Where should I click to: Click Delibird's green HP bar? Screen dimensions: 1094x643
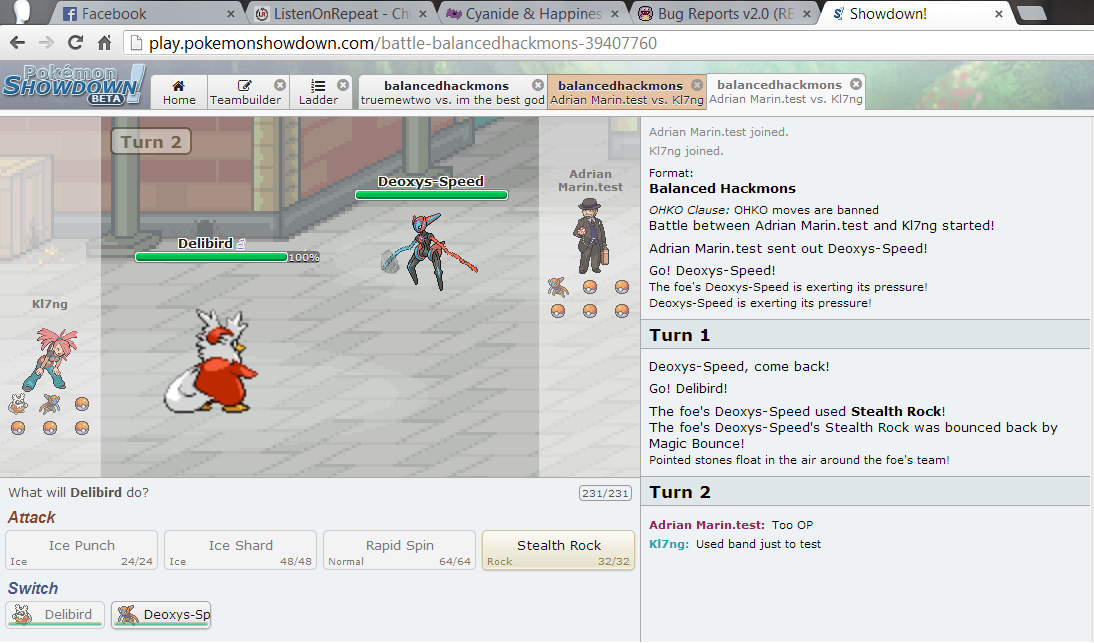[x=211, y=257]
